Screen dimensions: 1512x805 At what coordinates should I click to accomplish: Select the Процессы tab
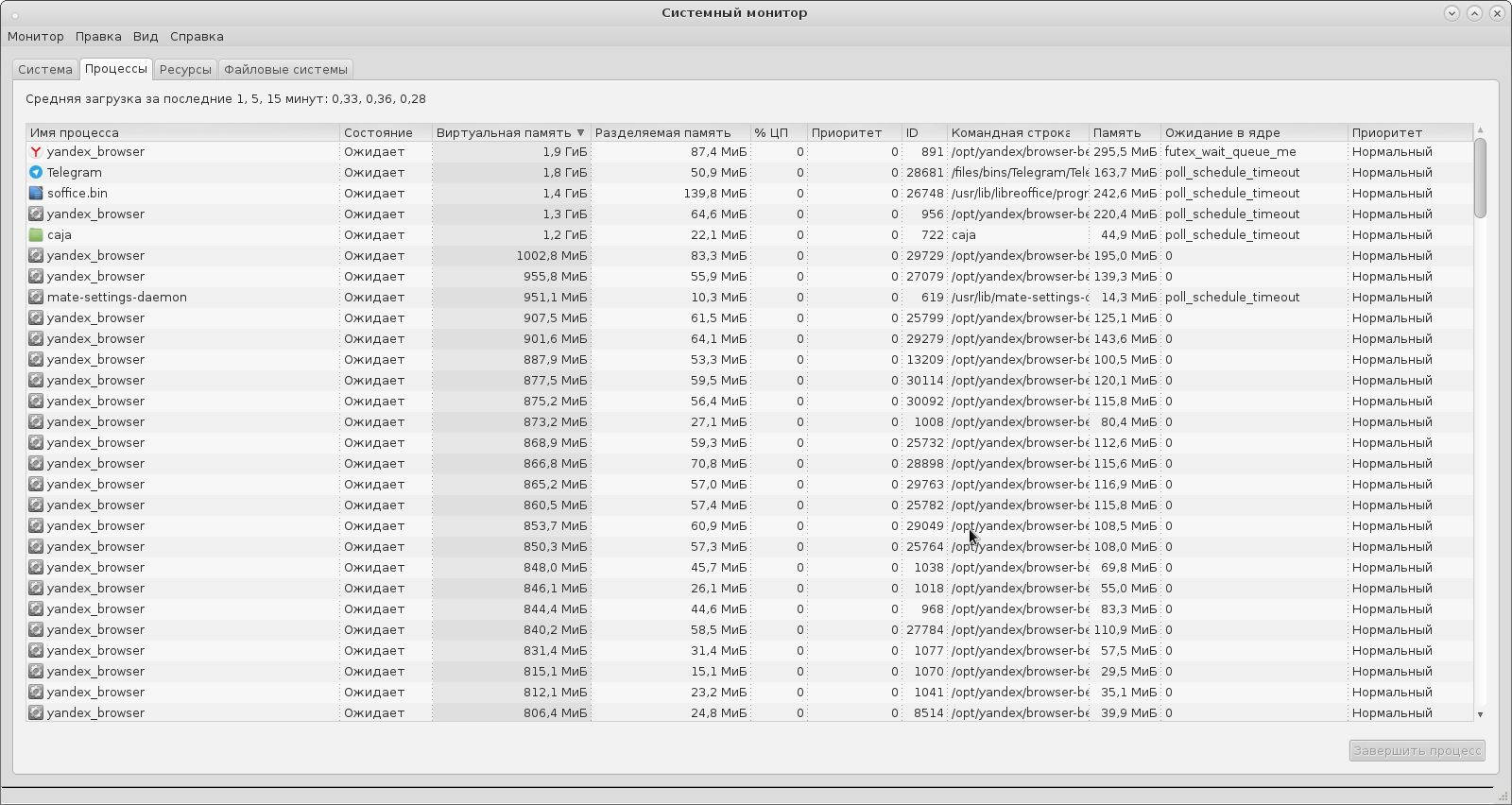point(116,69)
